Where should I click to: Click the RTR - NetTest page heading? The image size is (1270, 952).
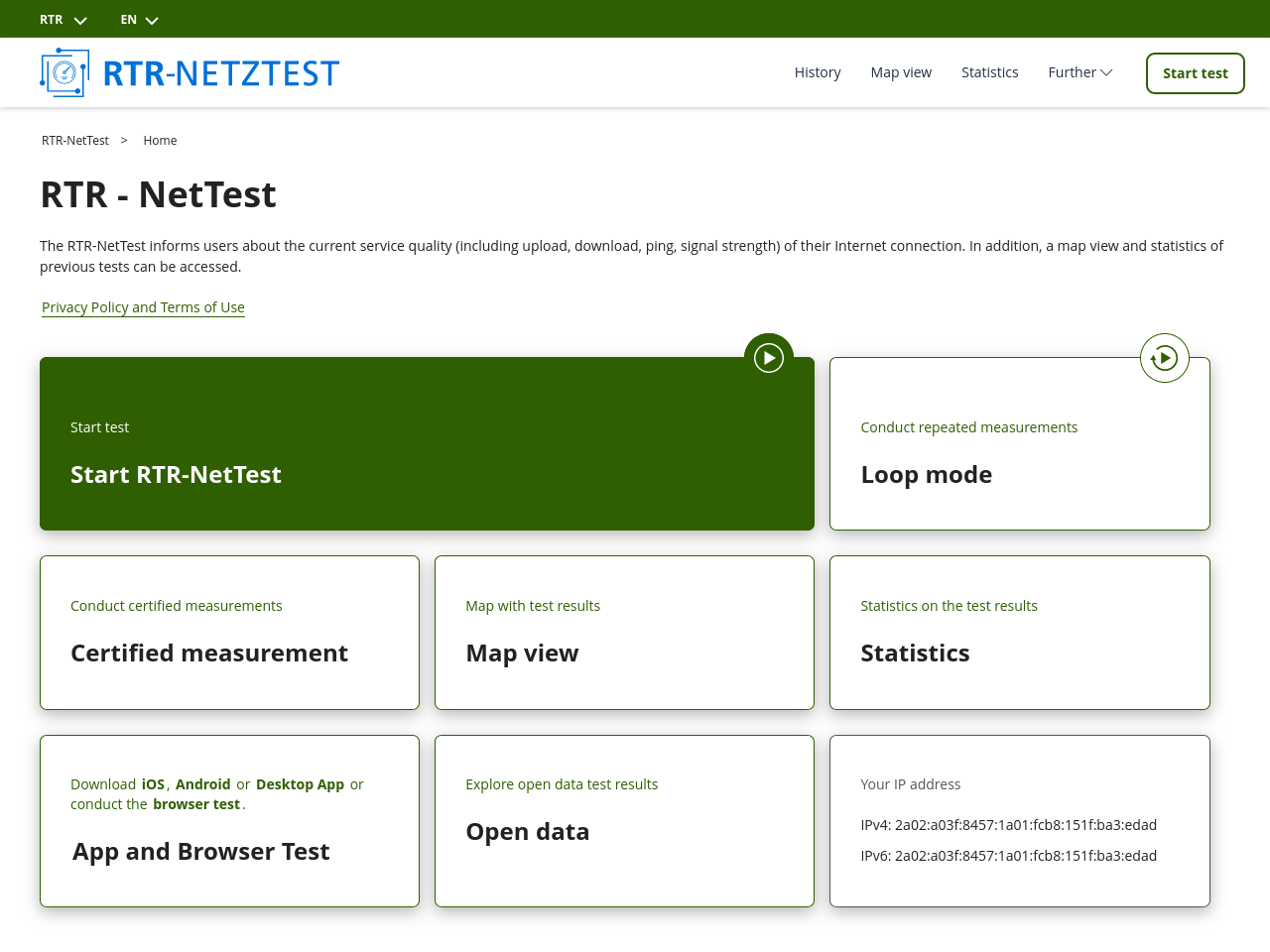159,194
